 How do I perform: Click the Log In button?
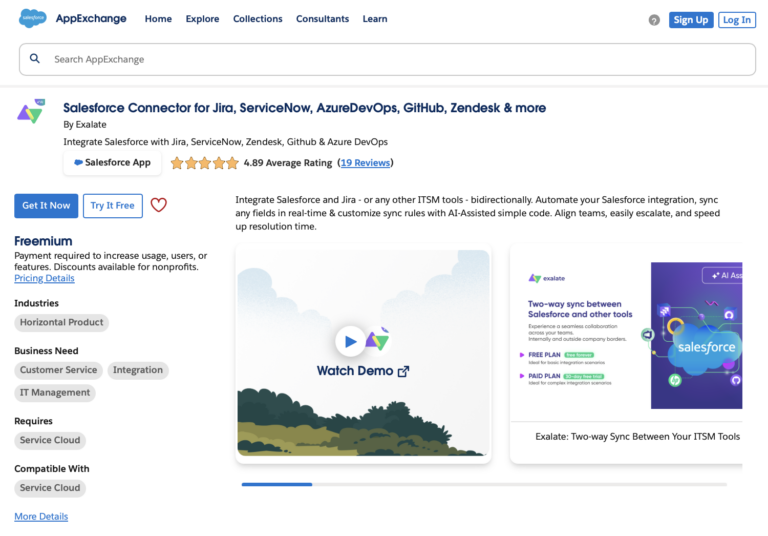coord(736,20)
